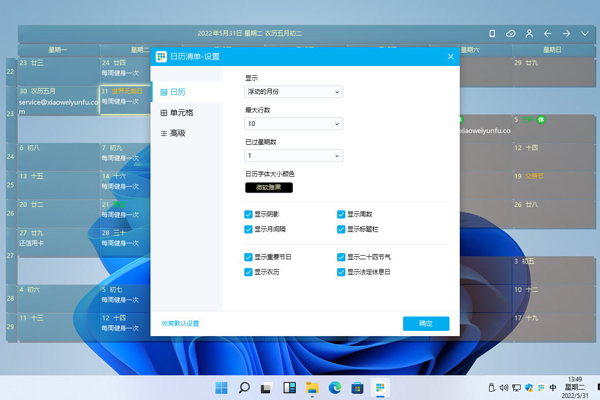The image size is (600, 400).
Task: Uncheck the 显示阴影 checkbox
Action: (x=249, y=214)
